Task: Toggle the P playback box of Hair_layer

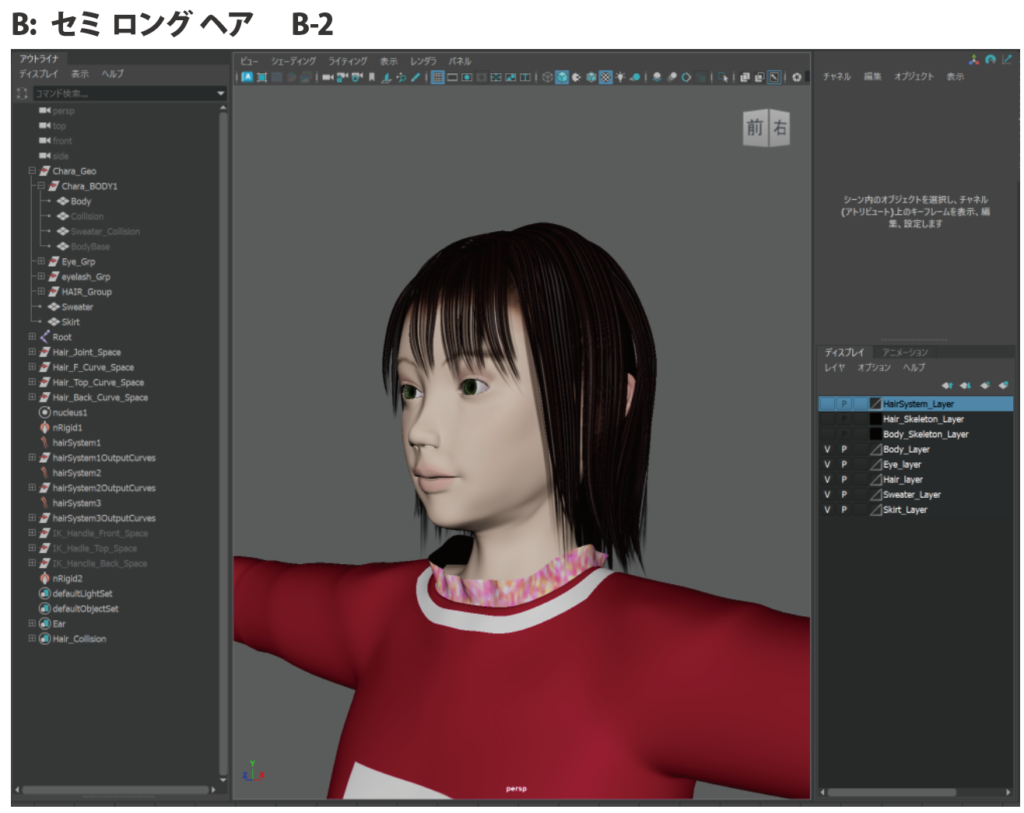Action: tap(844, 480)
